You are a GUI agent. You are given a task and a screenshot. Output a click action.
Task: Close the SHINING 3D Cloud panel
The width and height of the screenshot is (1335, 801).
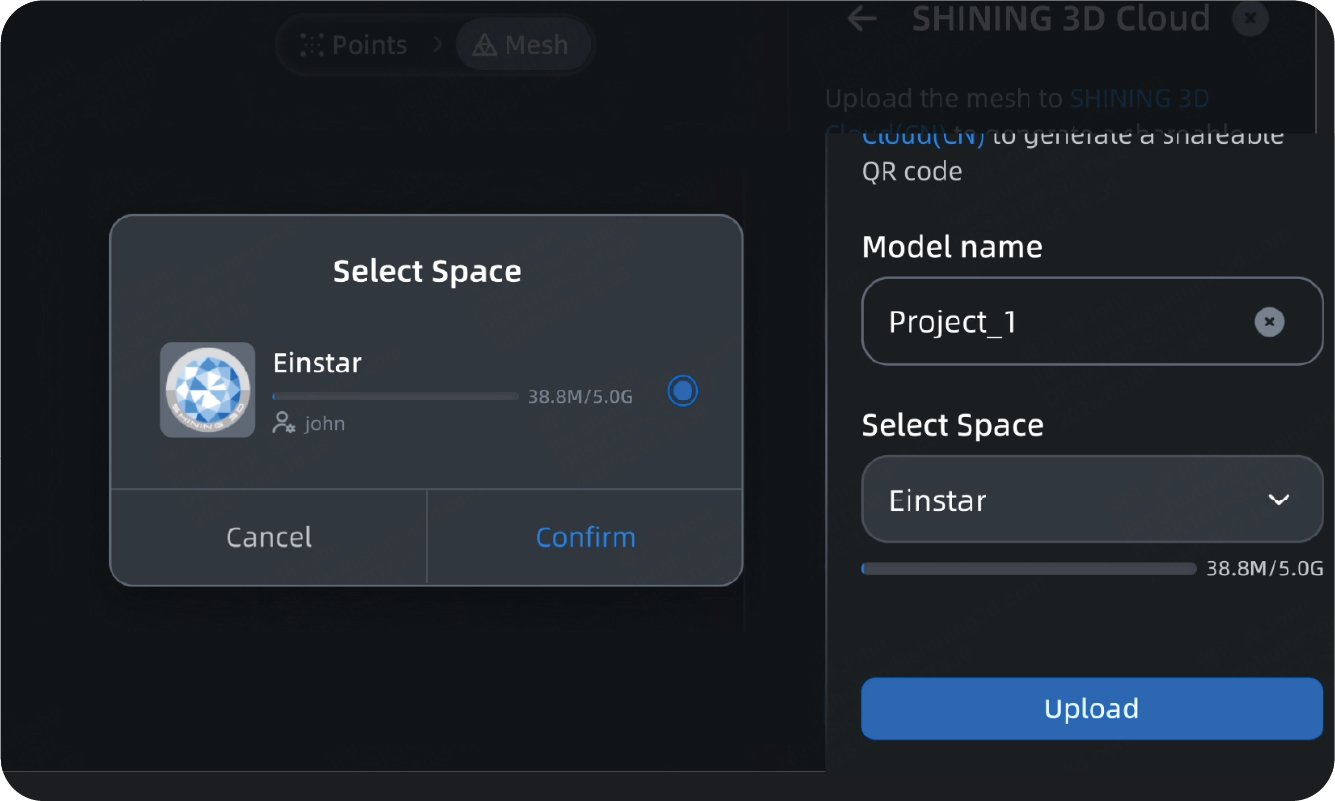(x=1250, y=19)
